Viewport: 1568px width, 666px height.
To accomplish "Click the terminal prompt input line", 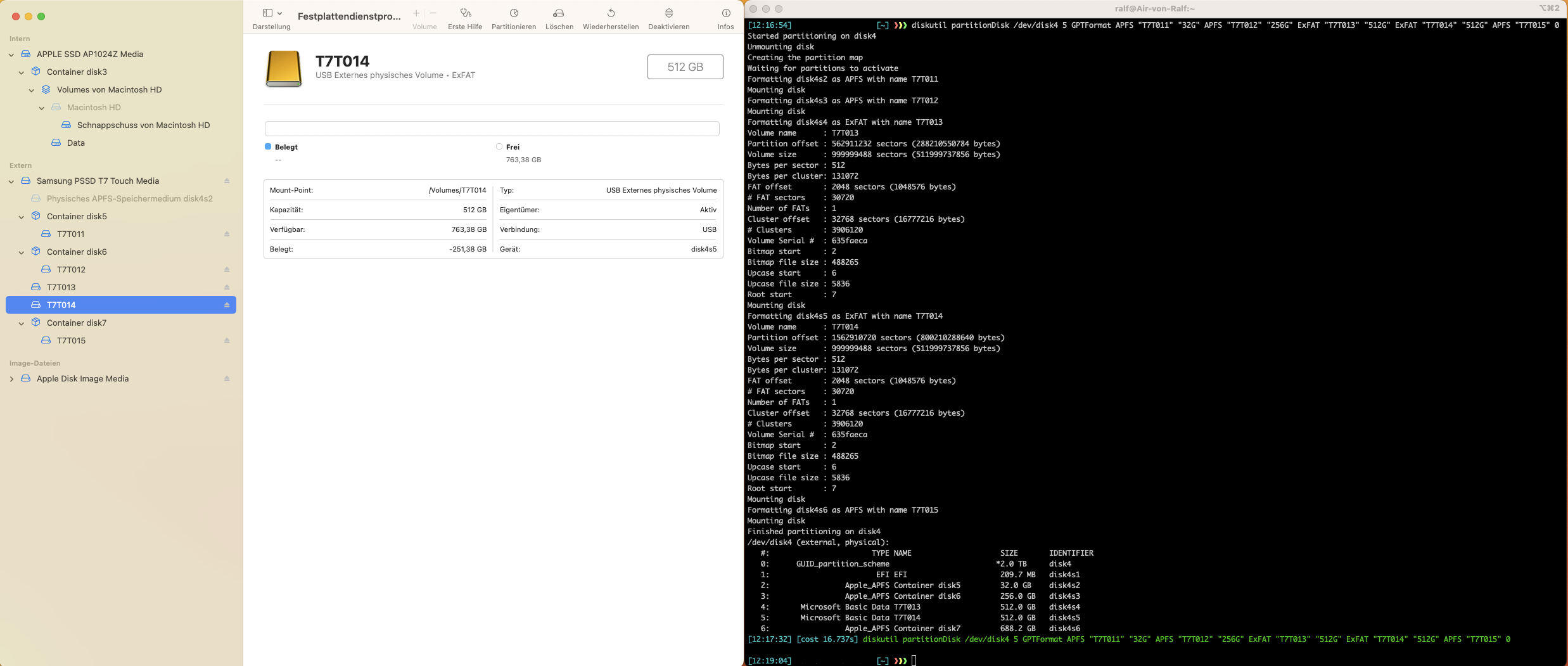I will coord(914,660).
